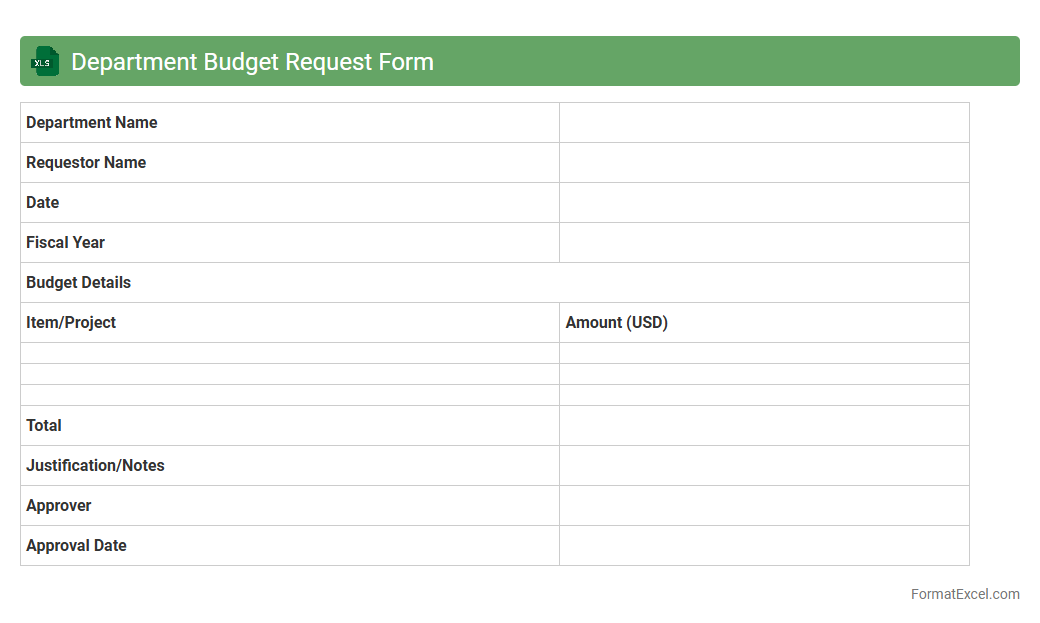Open the FormatExcel.com link

tap(964, 594)
